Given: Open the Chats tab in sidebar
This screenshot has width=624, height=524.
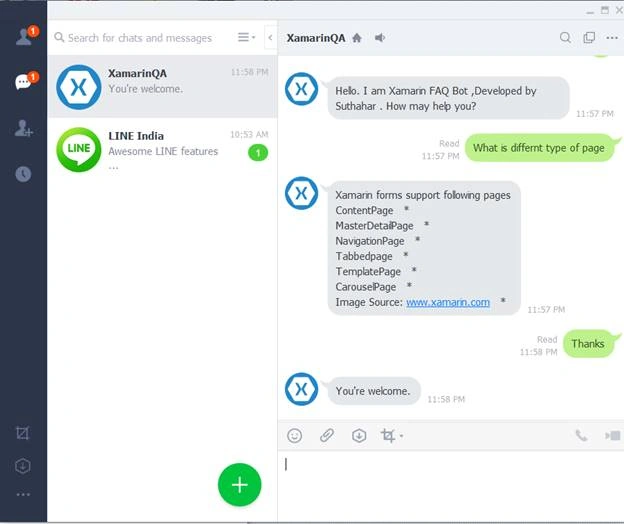Looking at the screenshot, I should [x=25, y=81].
